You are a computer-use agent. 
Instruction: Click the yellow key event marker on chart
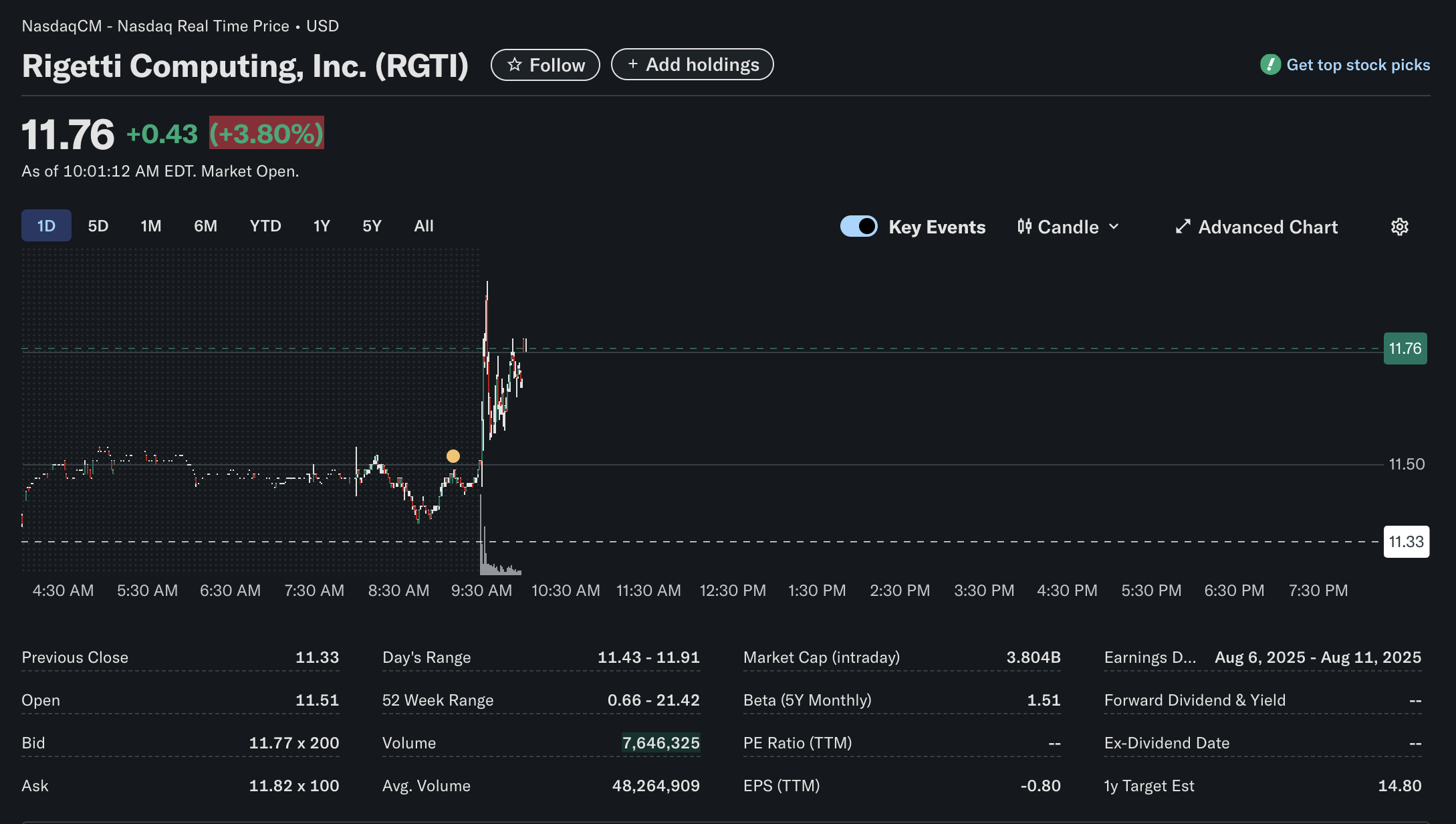(x=453, y=456)
